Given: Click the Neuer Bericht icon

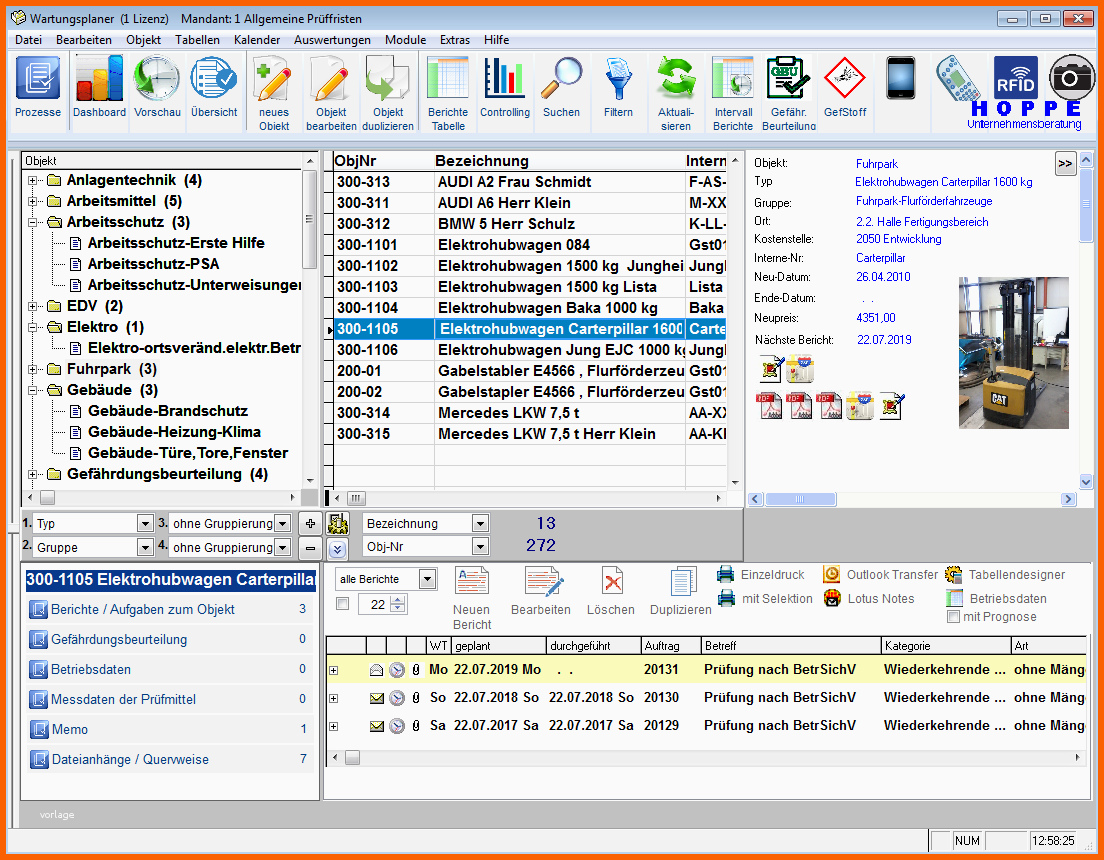Looking at the screenshot, I should (x=472, y=582).
